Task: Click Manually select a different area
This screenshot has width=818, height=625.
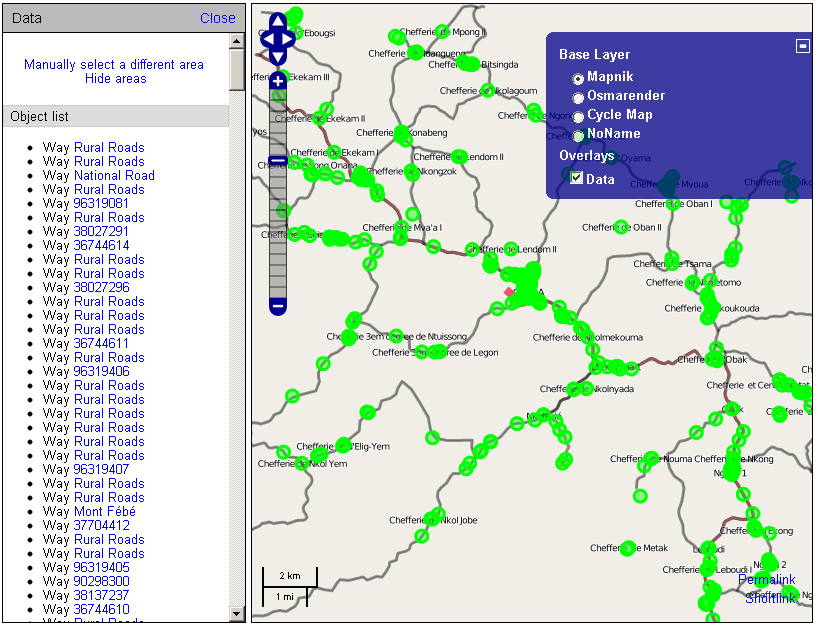Action: [114, 64]
